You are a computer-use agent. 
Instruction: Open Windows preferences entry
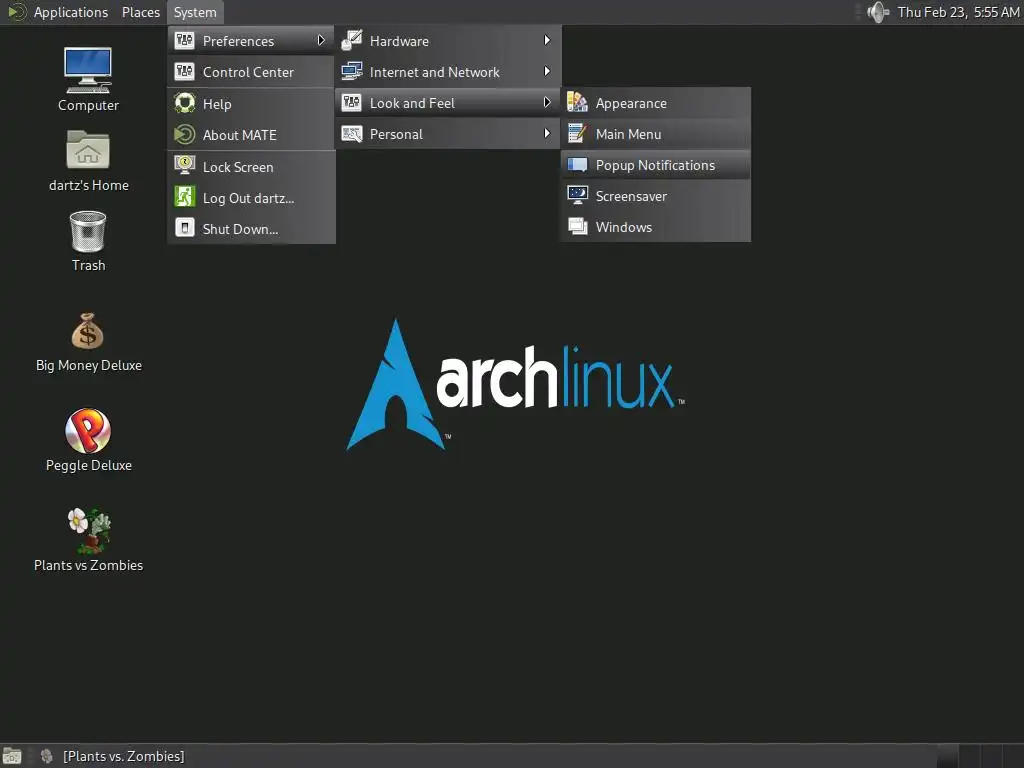pos(656,227)
